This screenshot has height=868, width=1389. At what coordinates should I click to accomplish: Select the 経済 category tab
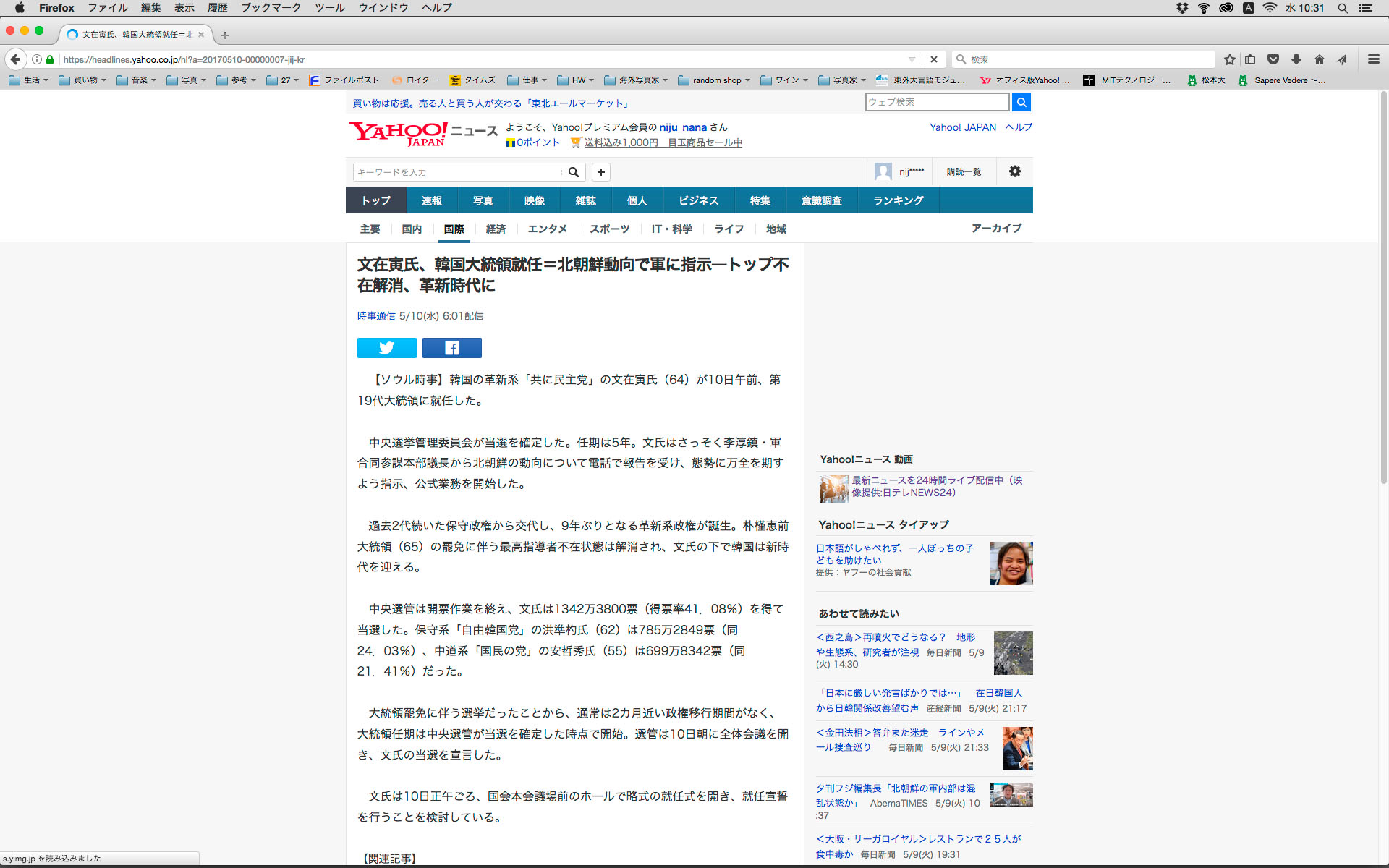[x=496, y=229]
